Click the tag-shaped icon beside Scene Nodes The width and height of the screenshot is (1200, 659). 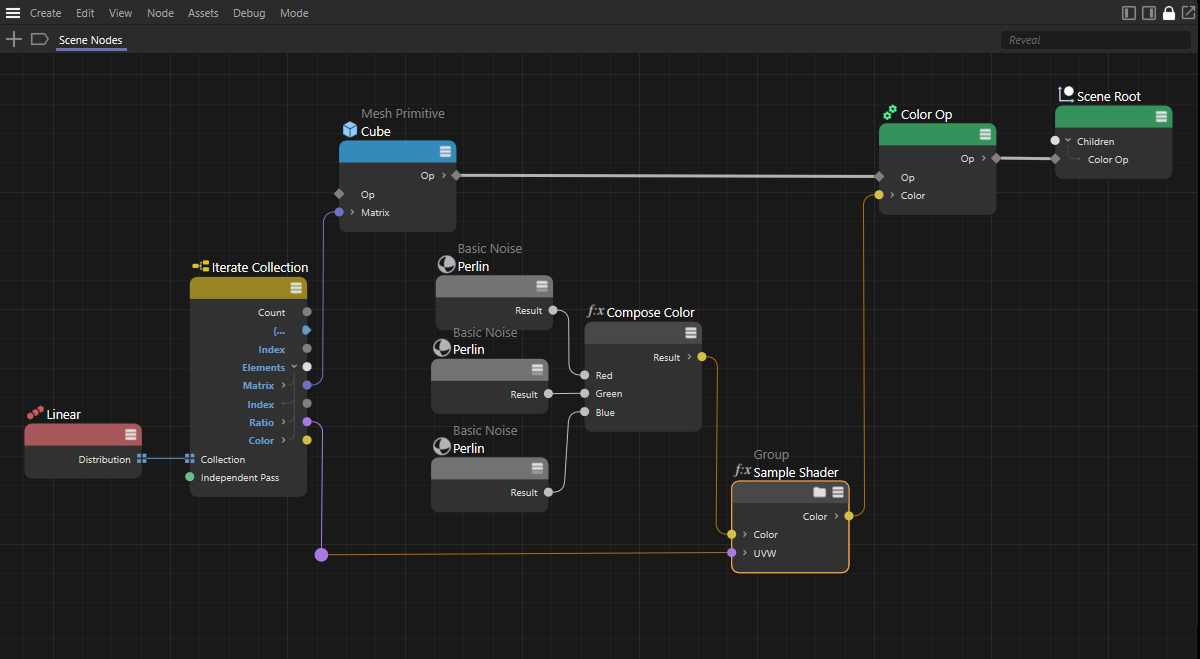coord(40,39)
